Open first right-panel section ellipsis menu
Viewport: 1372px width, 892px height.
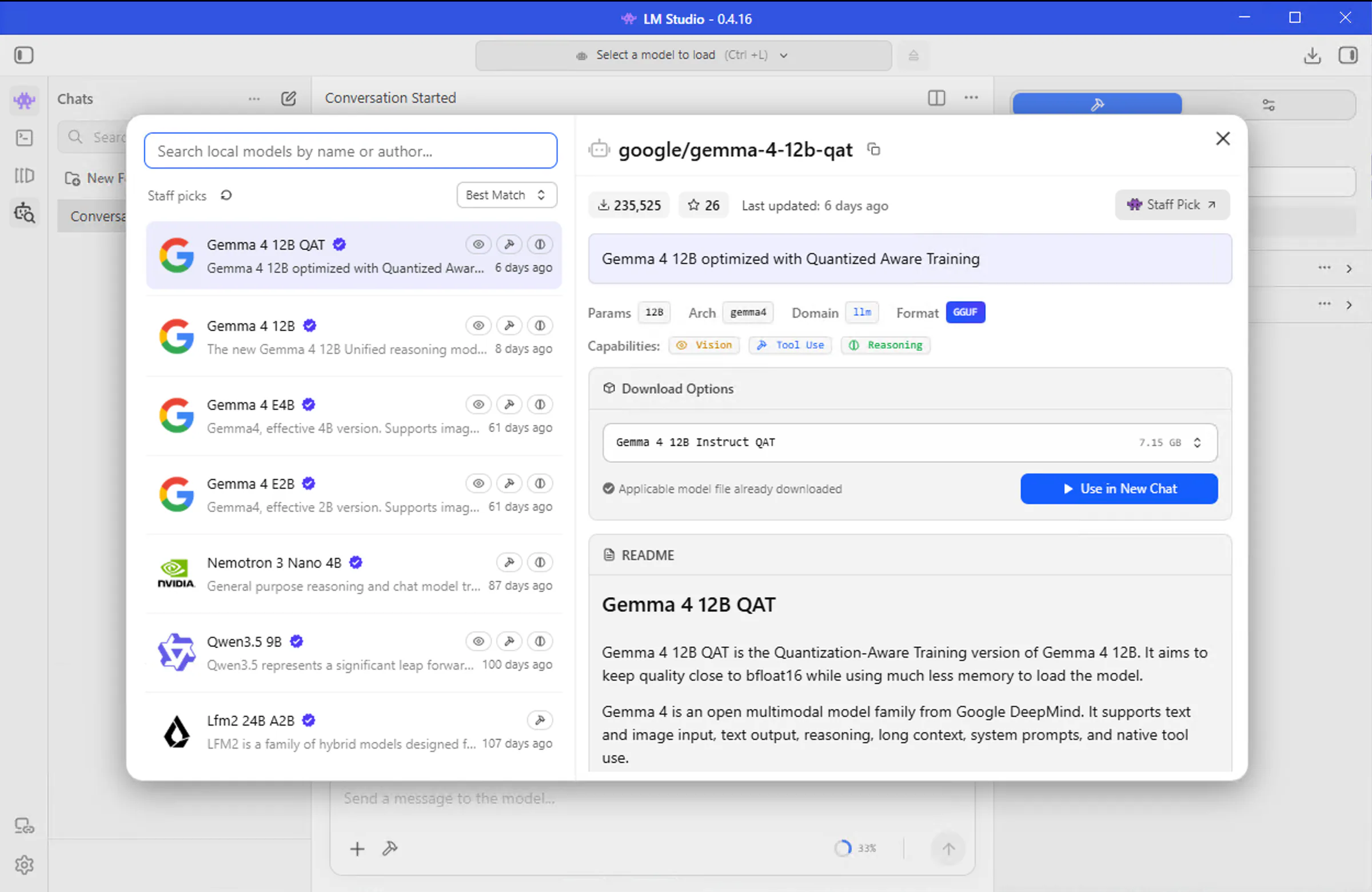1325,267
